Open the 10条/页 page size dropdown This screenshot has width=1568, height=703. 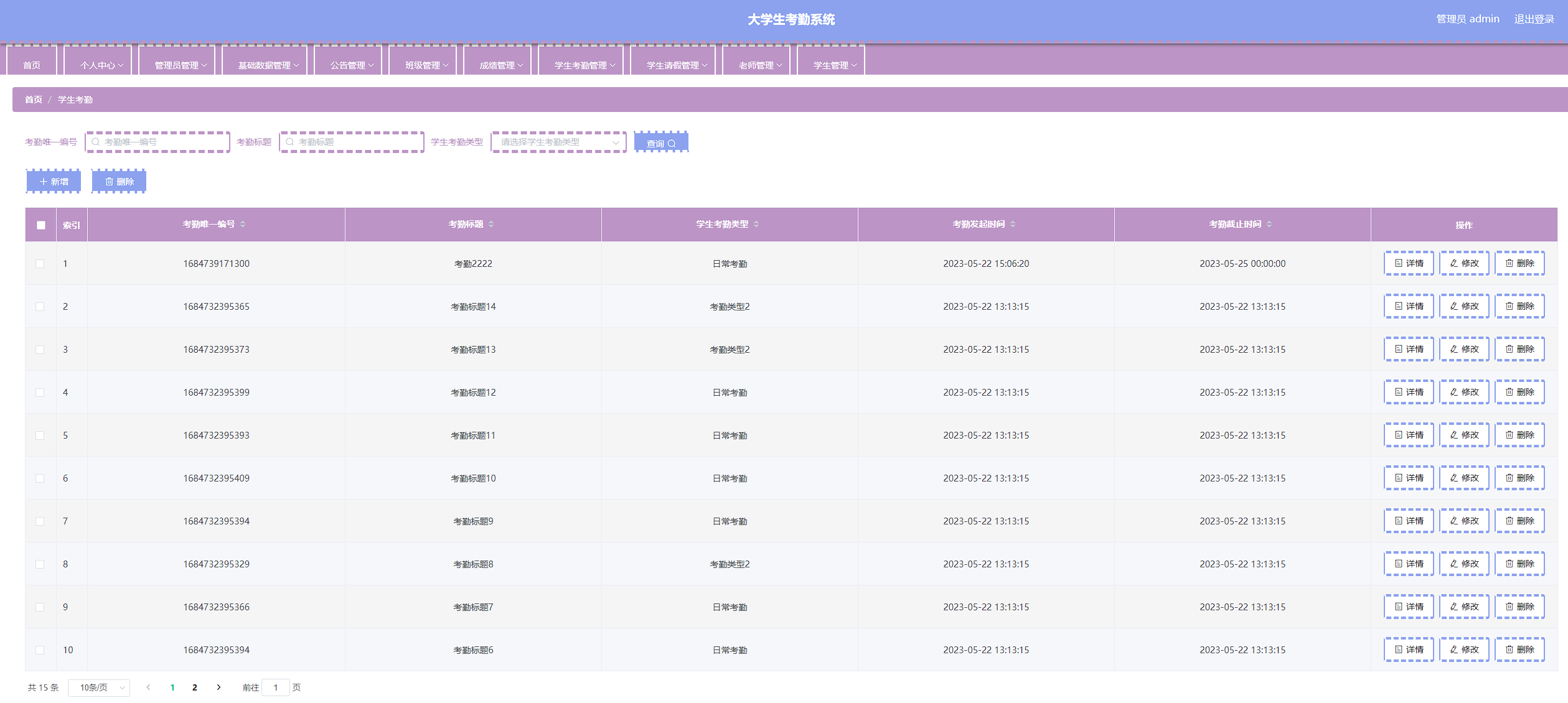tap(99, 687)
